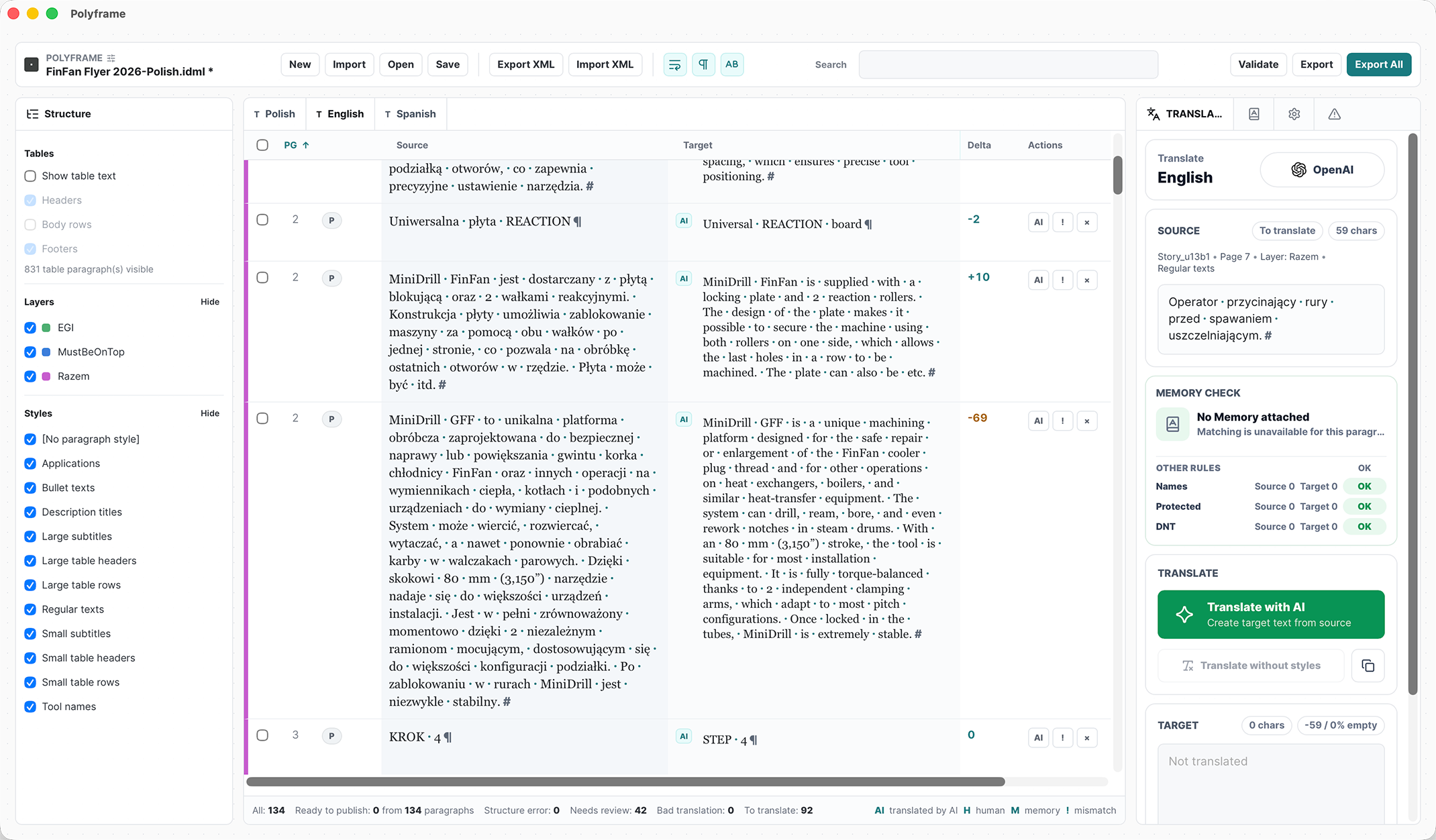Clear translation of Uniwersalna płyta REACTION row
The image size is (1436, 840).
[x=1086, y=222]
